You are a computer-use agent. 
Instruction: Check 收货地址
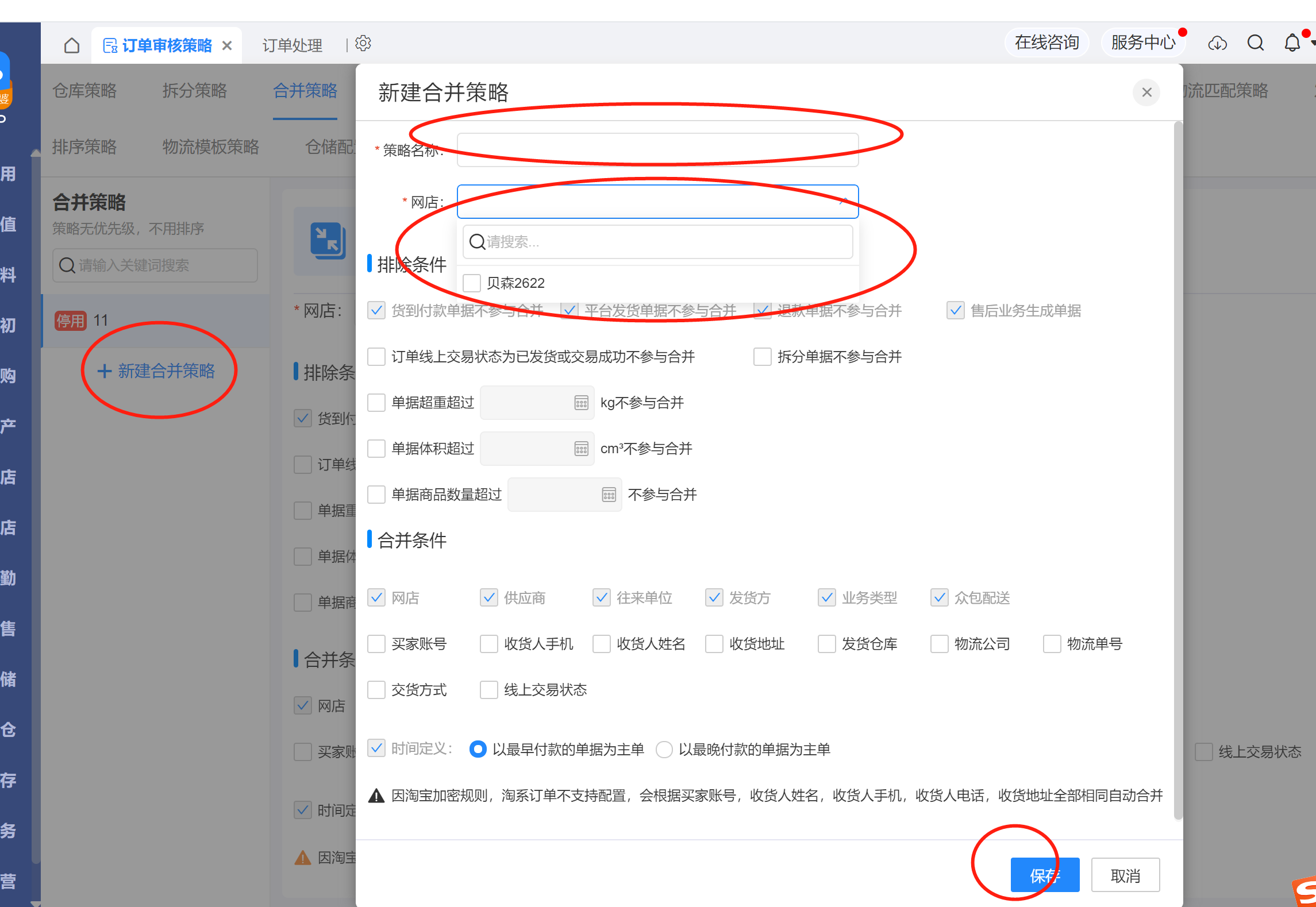[x=714, y=644]
